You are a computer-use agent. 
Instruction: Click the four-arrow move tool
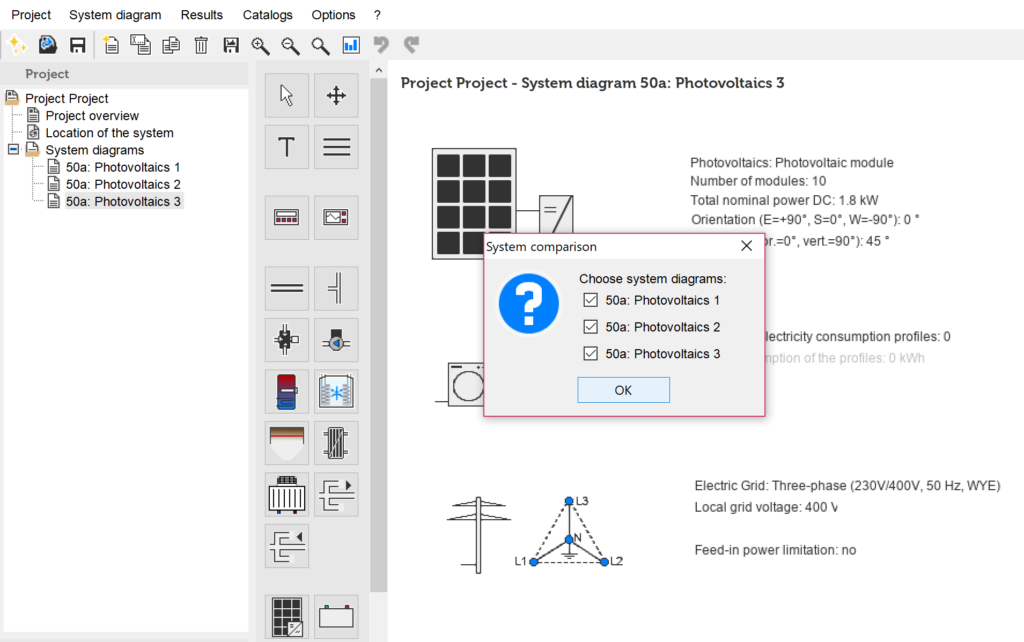click(x=336, y=96)
